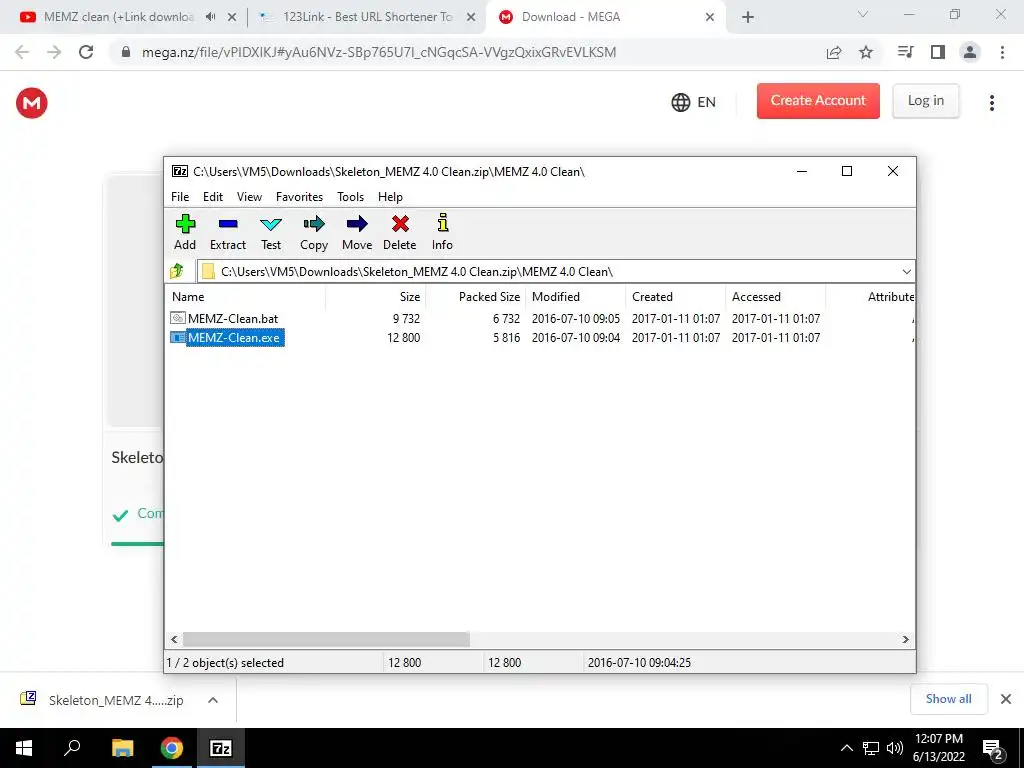Click the Add toolbar icon in 7-Zip

[x=185, y=232]
